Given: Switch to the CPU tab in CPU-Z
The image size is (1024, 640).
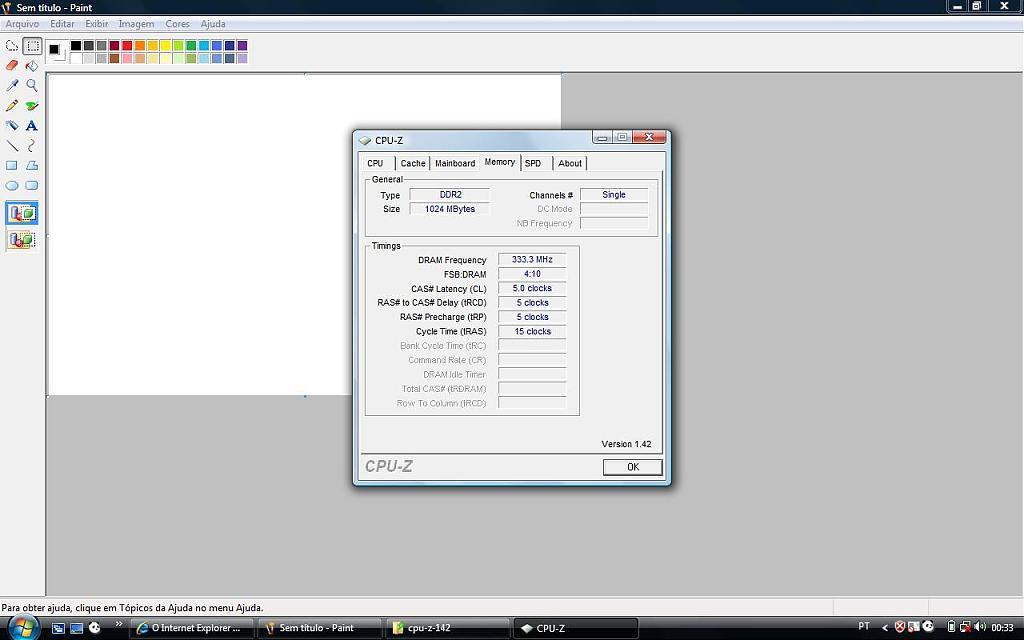Looking at the screenshot, I should (x=376, y=163).
